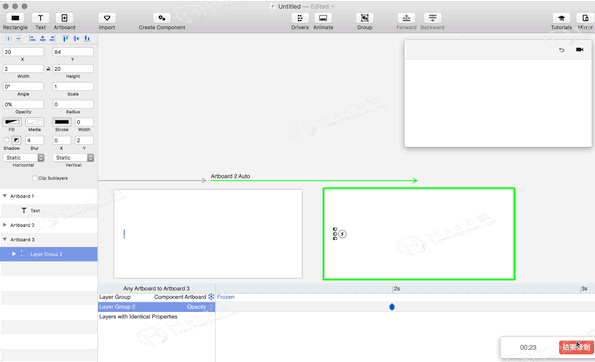
Task: Collapse Artboard 1 in layer list
Action: pos(5,196)
